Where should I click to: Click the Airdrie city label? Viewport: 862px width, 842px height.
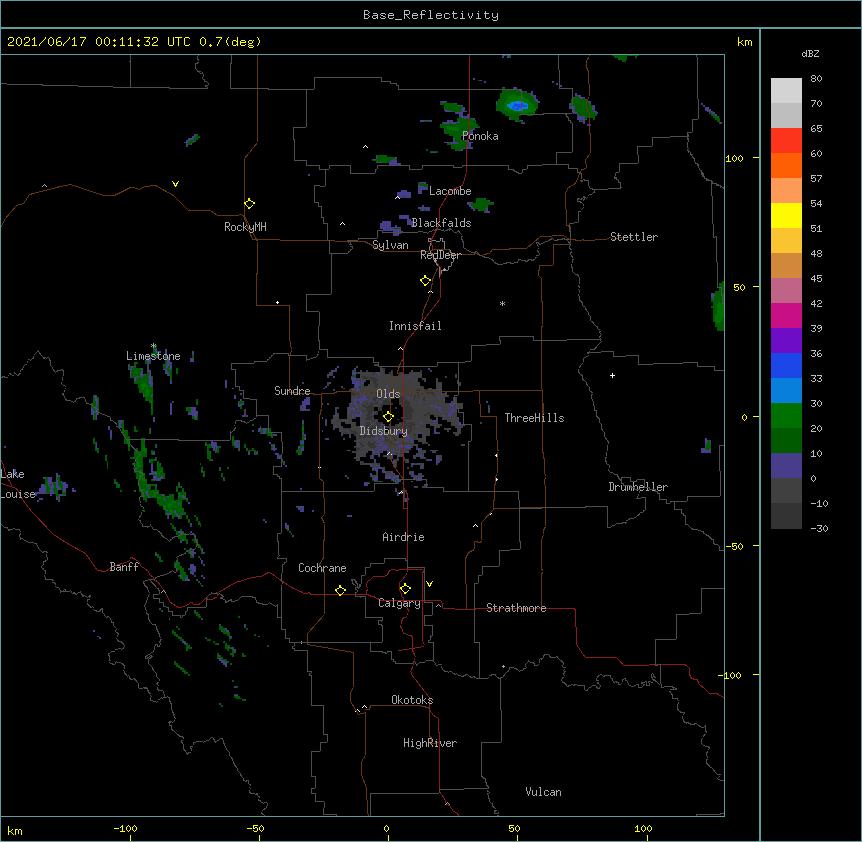(404, 537)
